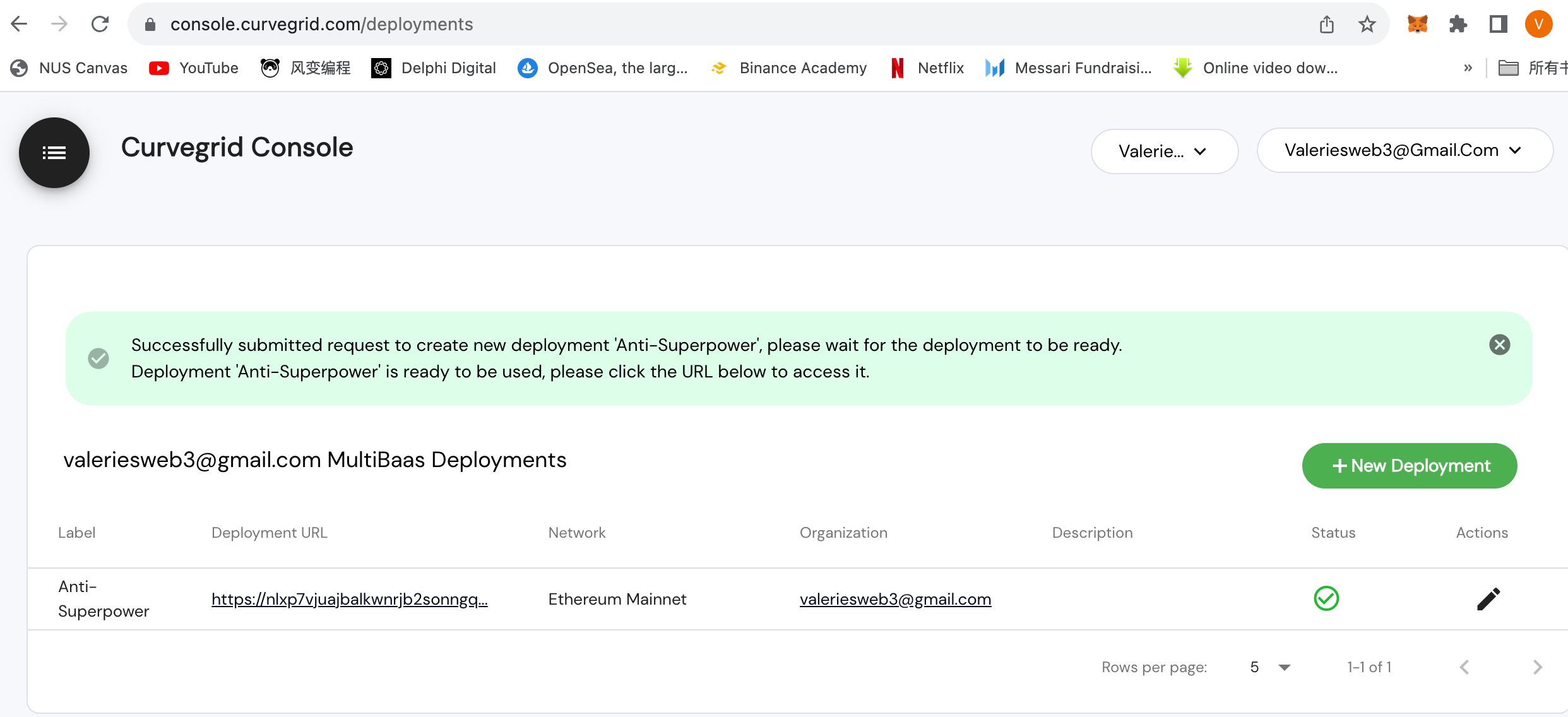Open the 风变编程 bookmark

pyautogui.click(x=306, y=68)
